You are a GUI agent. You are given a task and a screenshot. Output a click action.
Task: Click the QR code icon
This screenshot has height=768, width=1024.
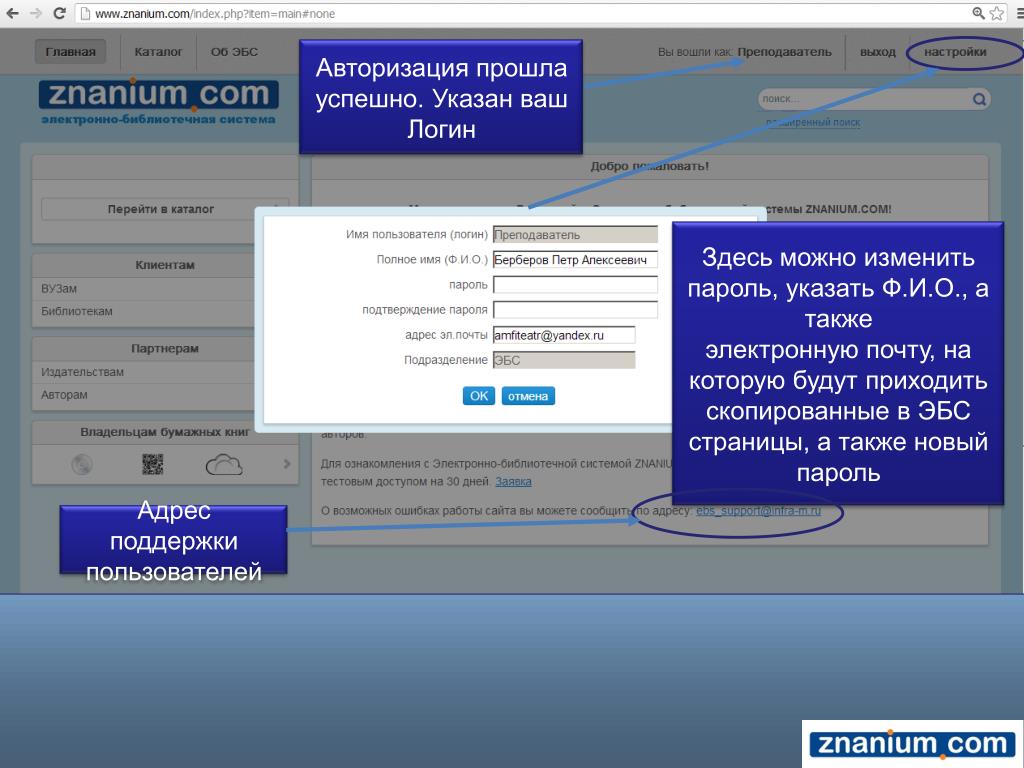(152, 464)
